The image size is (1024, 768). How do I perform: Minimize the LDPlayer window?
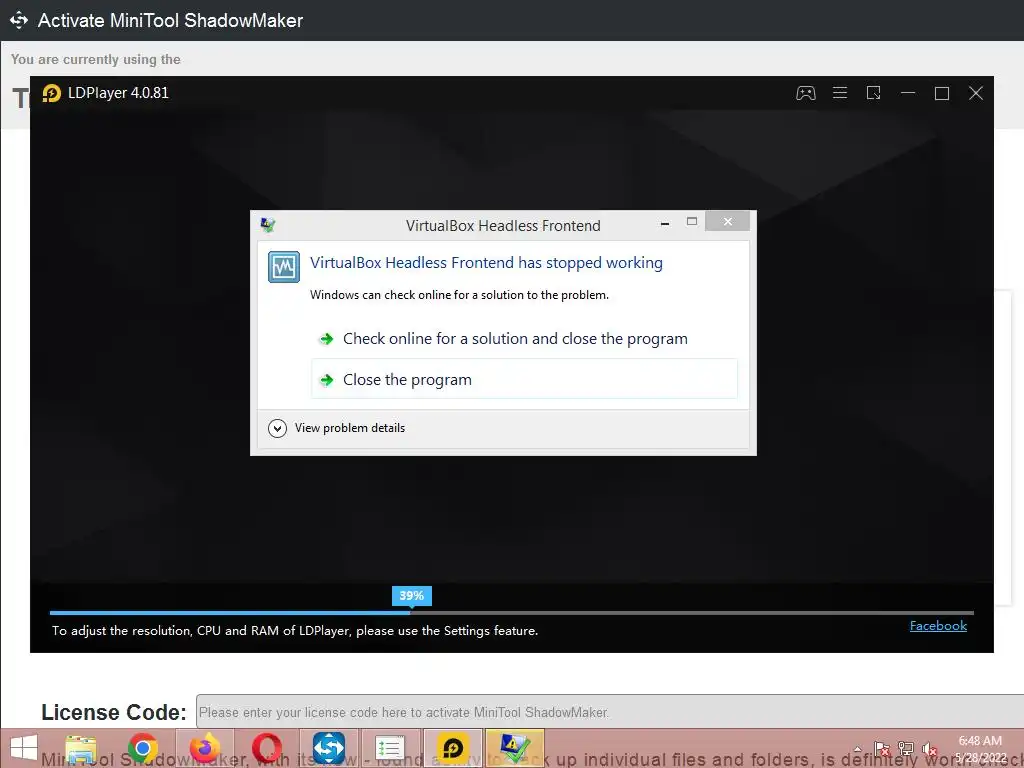[x=908, y=93]
